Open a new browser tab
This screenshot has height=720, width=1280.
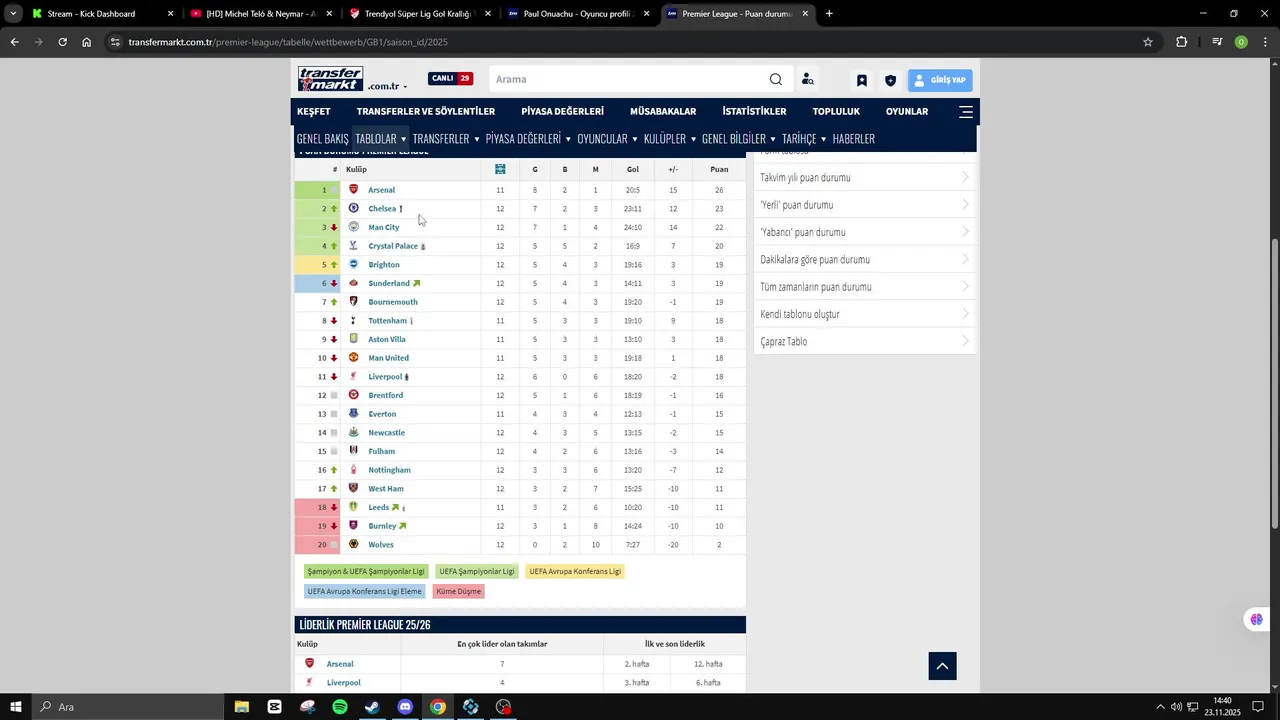tap(829, 14)
